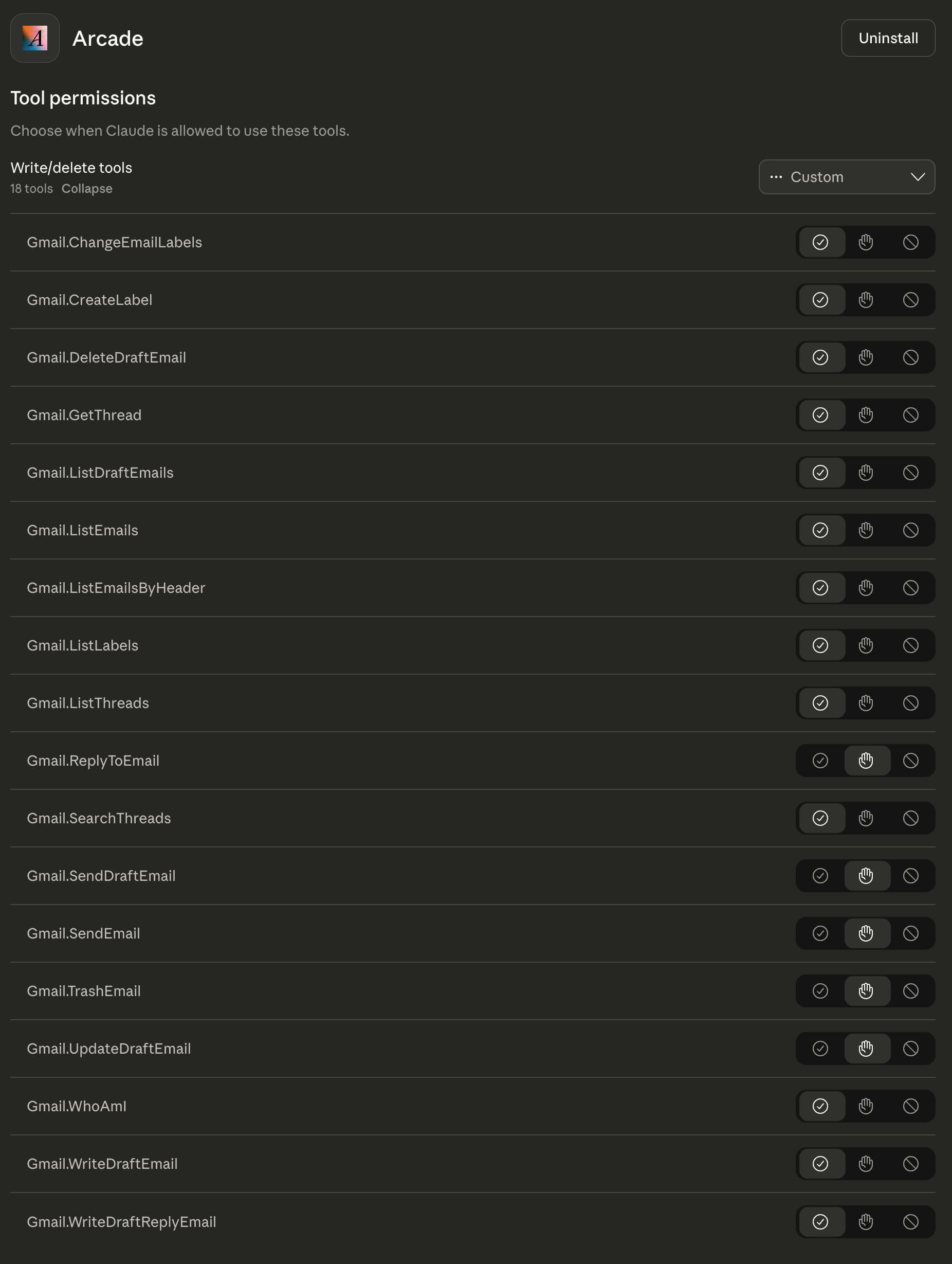Set Gmail.ListLabels to ask via hand icon
This screenshot has width=952, height=1264.
tap(866, 645)
